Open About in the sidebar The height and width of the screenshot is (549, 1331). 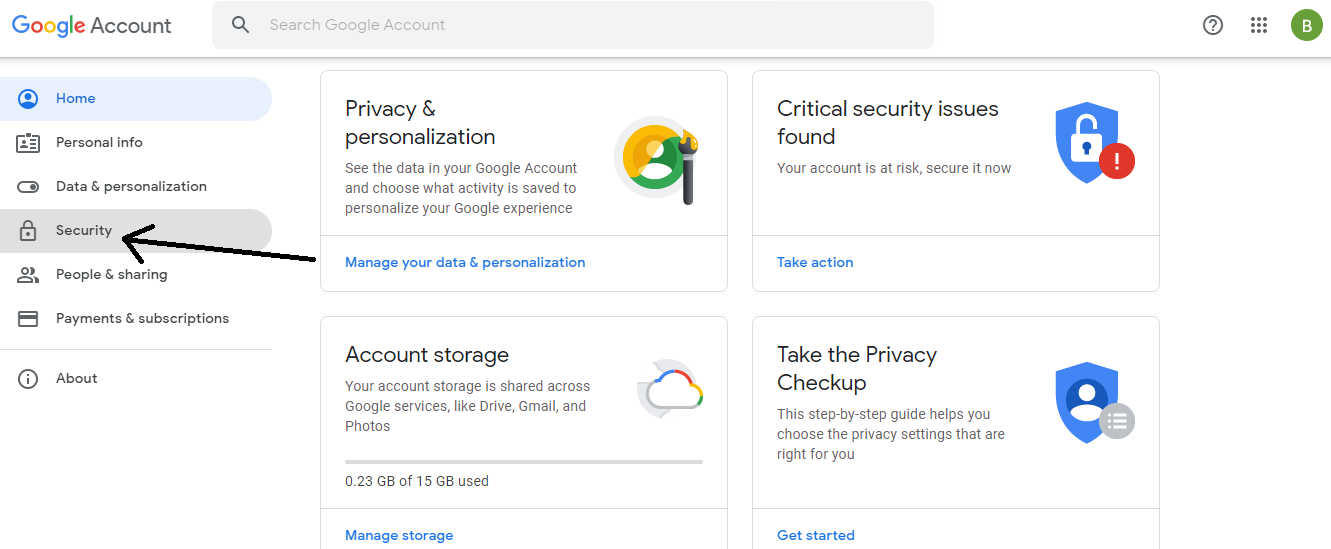click(136, 378)
